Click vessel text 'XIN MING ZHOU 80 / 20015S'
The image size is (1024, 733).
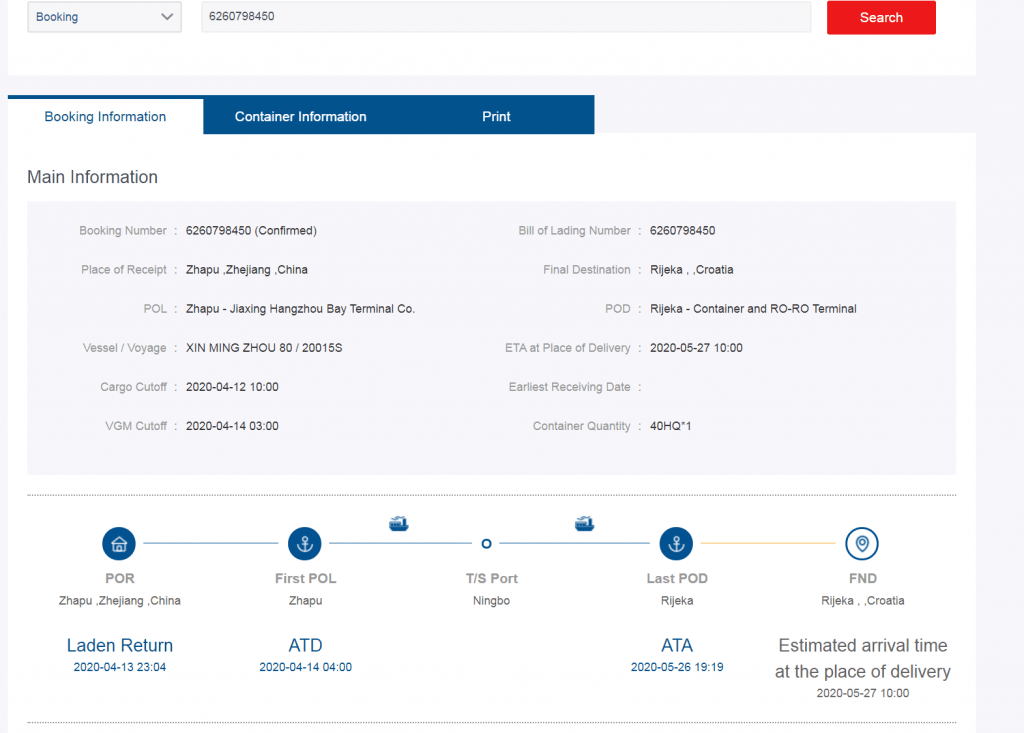pyautogui.click(x=264, y=348)
